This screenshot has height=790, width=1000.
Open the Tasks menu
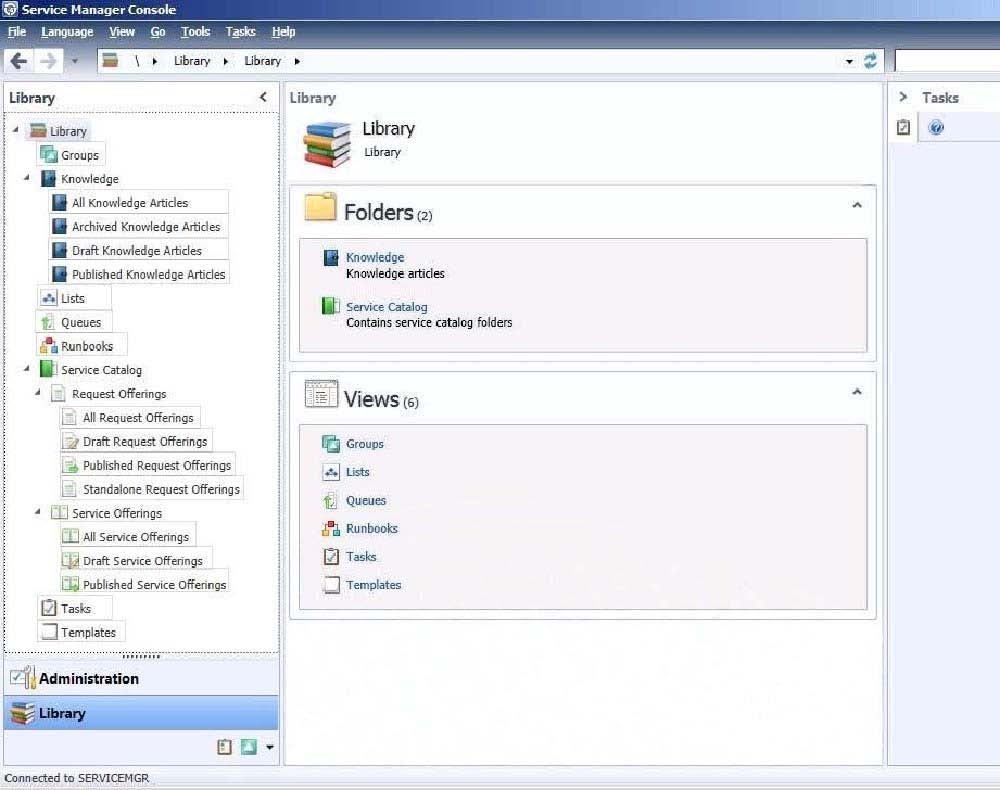[x=240, y=31]
